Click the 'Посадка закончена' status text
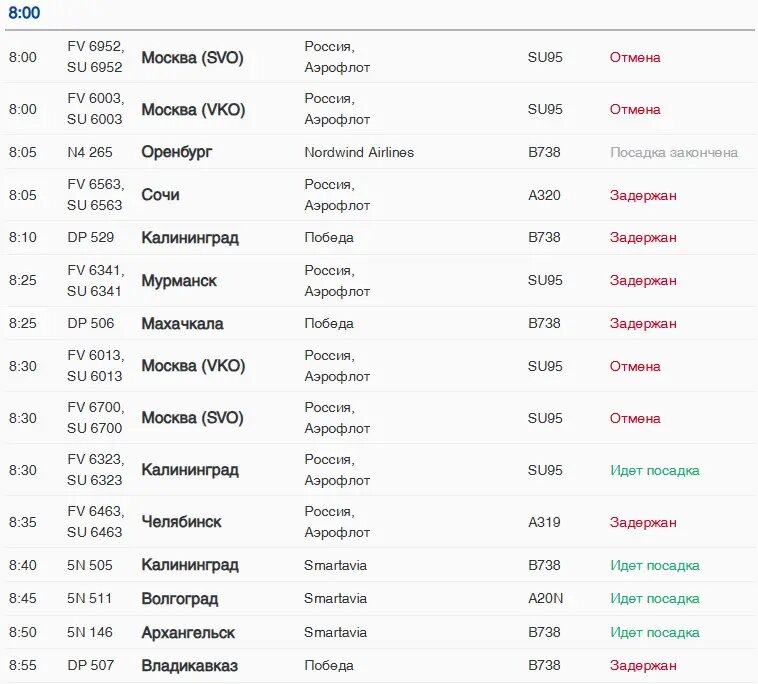The height and width of the screenshot is (684, 758). [674, 153]
